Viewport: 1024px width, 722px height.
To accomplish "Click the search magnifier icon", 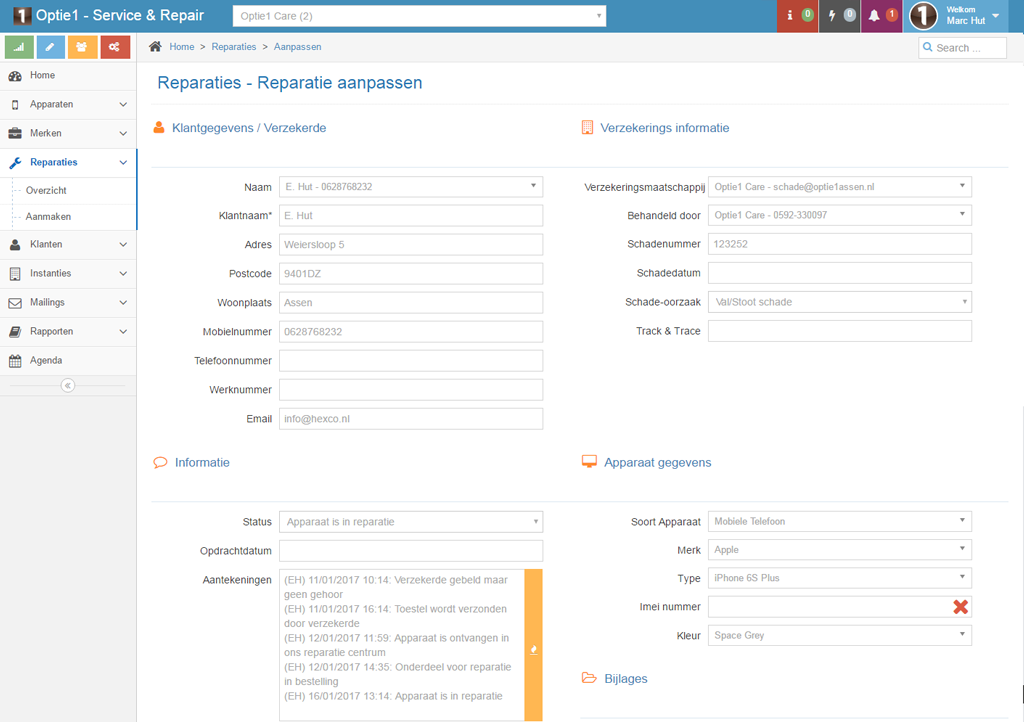I will click(927, 47).
